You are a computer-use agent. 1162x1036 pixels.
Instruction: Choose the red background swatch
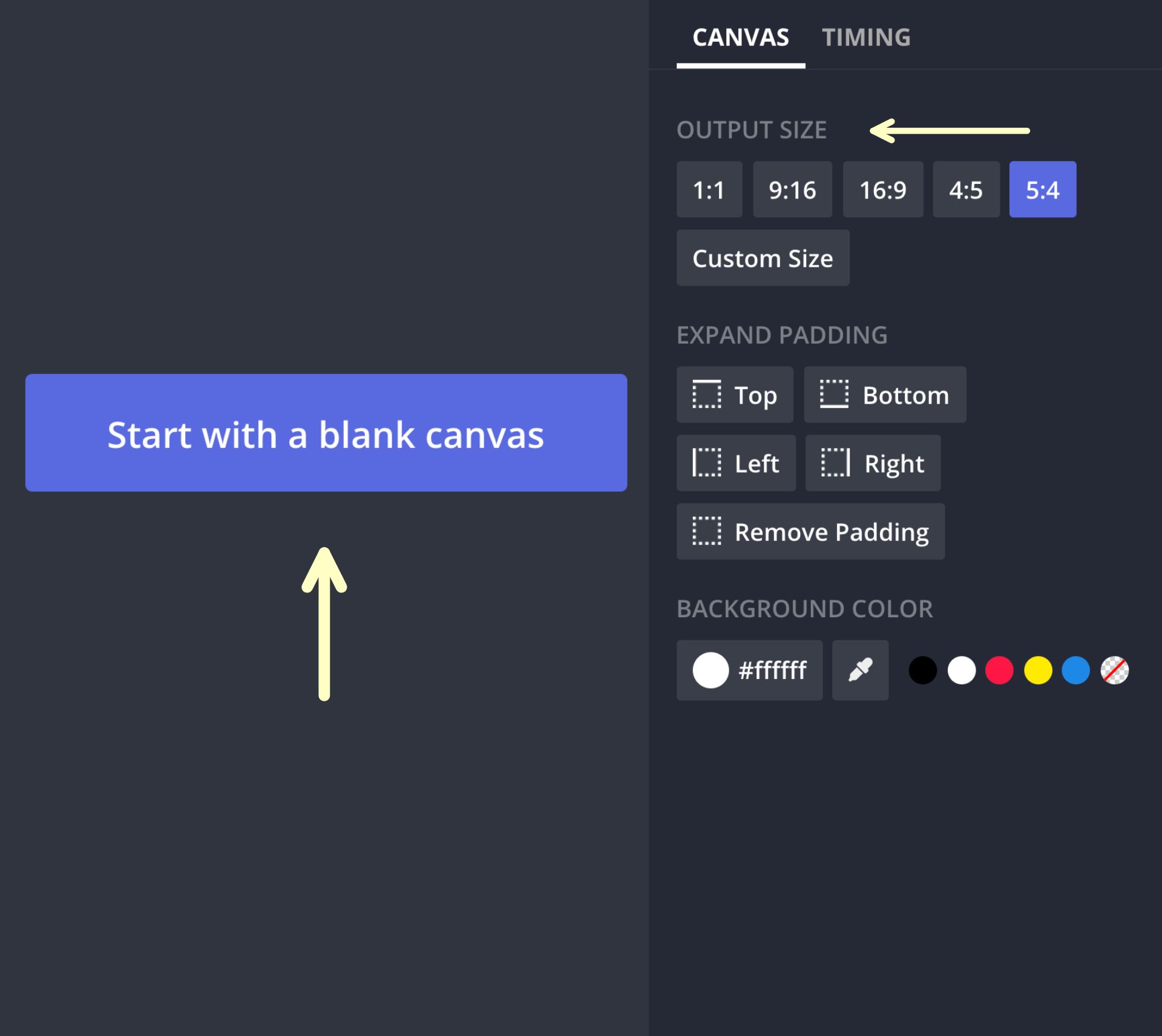(999, 670)
